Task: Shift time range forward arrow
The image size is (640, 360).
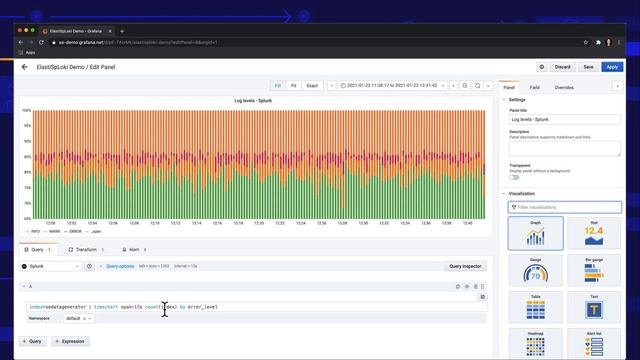Action: pos(453,86)
